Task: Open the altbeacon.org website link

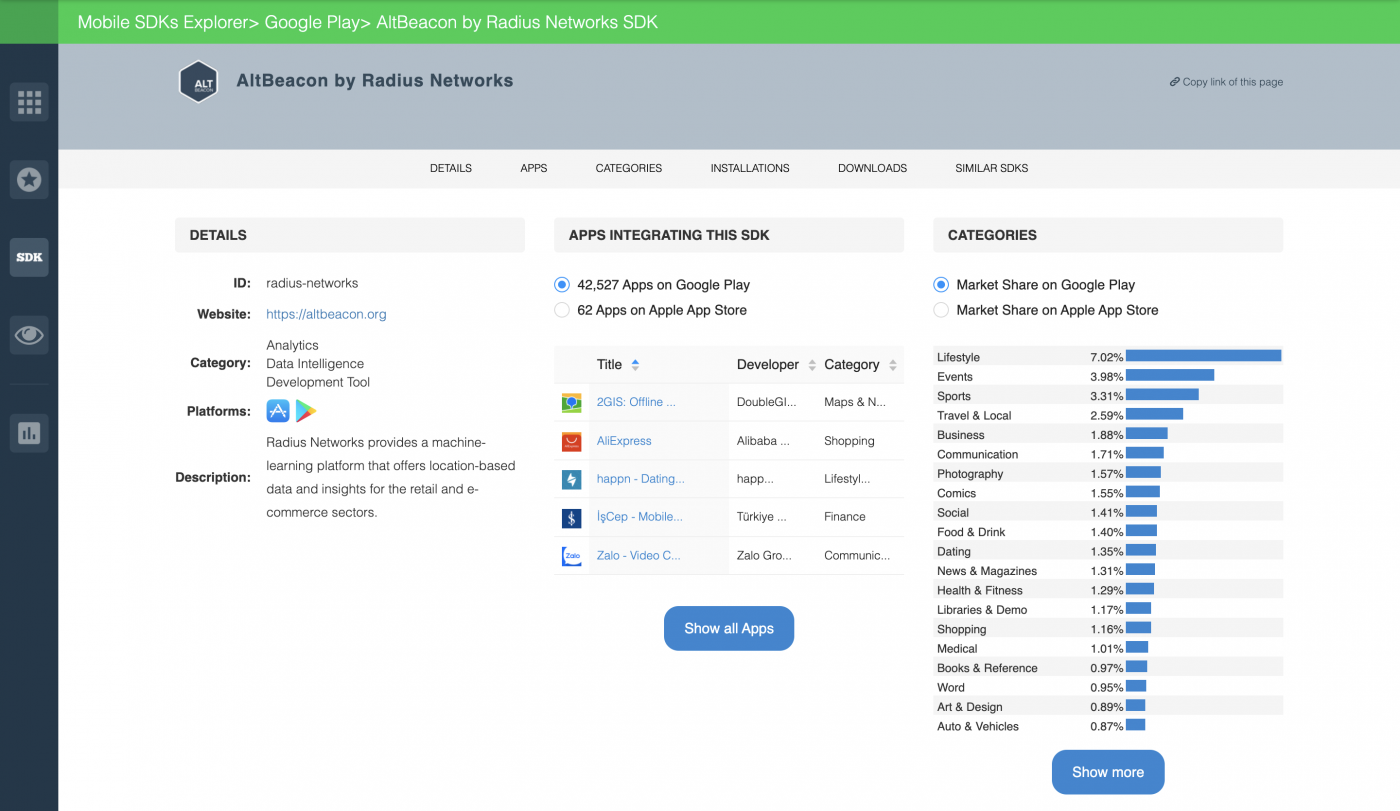Action: [x=326, y=314]
